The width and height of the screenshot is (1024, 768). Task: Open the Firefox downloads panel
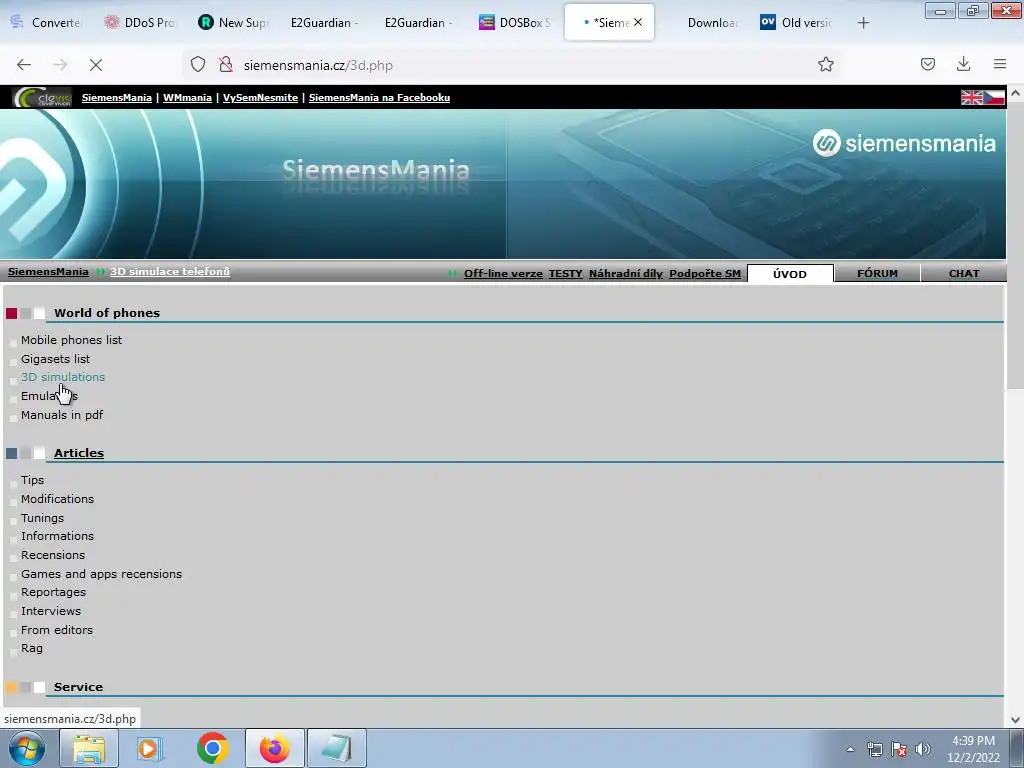[x=963, y=65]
